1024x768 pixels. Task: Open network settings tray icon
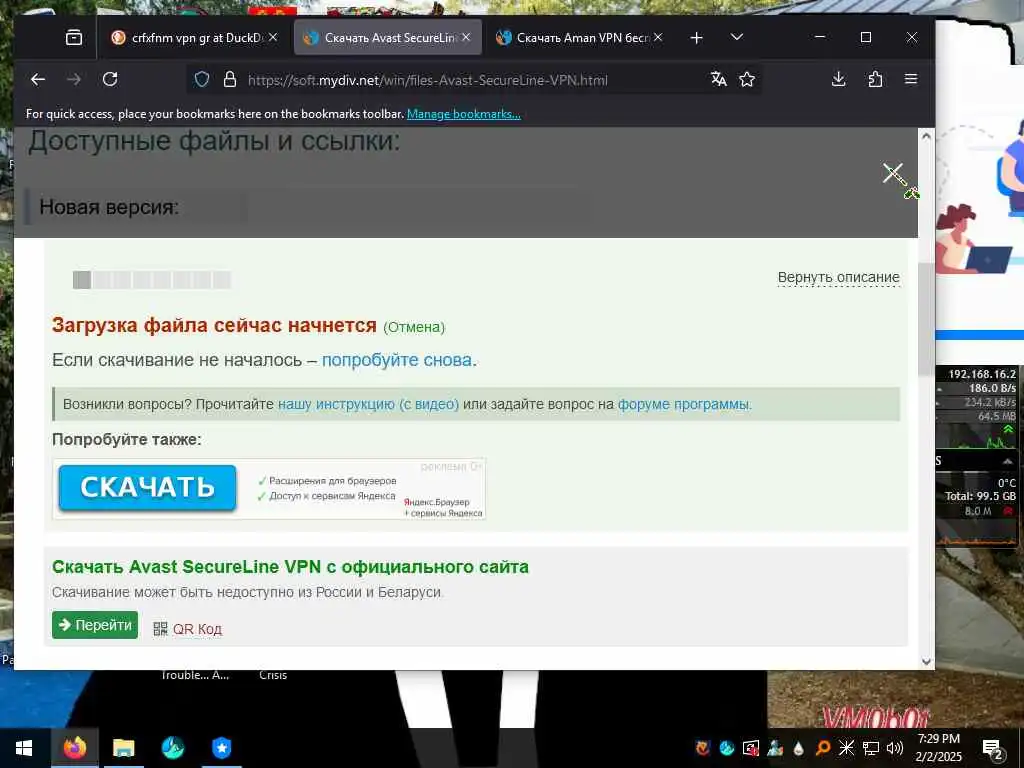coord(871,748)
